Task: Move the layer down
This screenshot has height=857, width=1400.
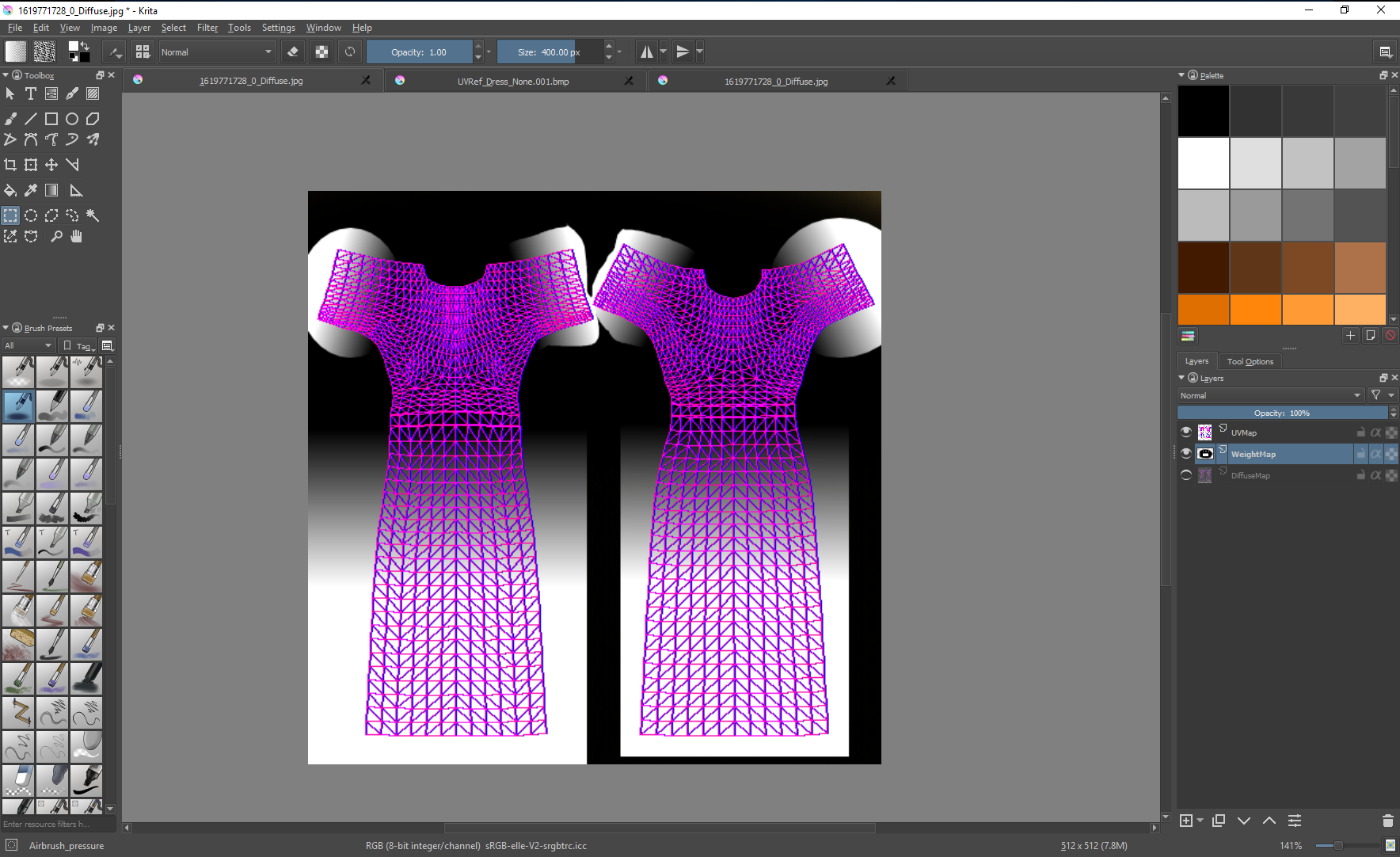Action: pyautogui.click(x=1244, y=821)
